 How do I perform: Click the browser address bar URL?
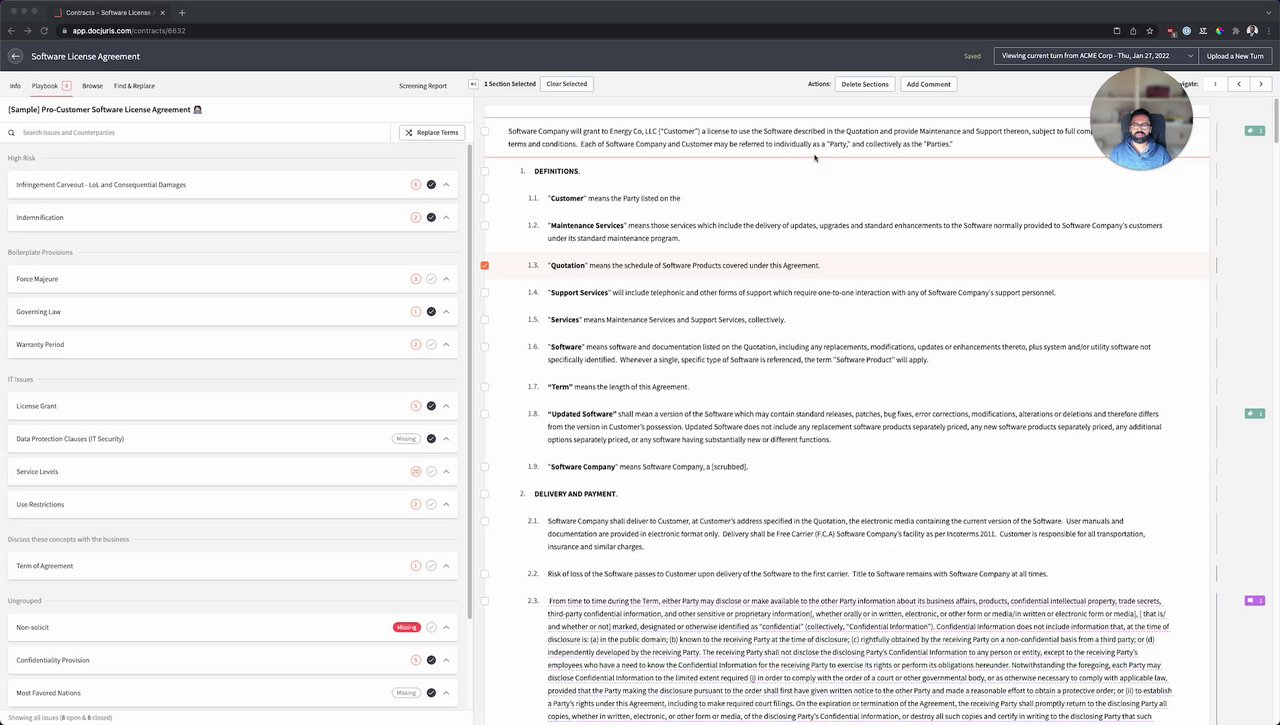129,31
